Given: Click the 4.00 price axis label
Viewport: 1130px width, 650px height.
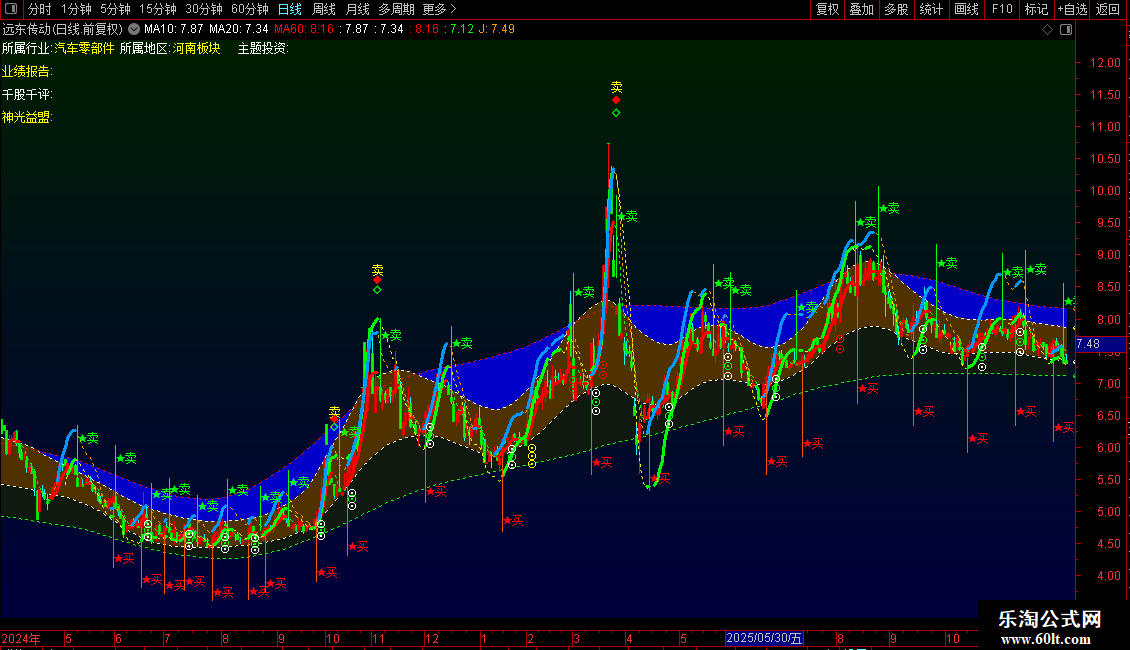Looking at the screenshot, I should click(1108, 576).
